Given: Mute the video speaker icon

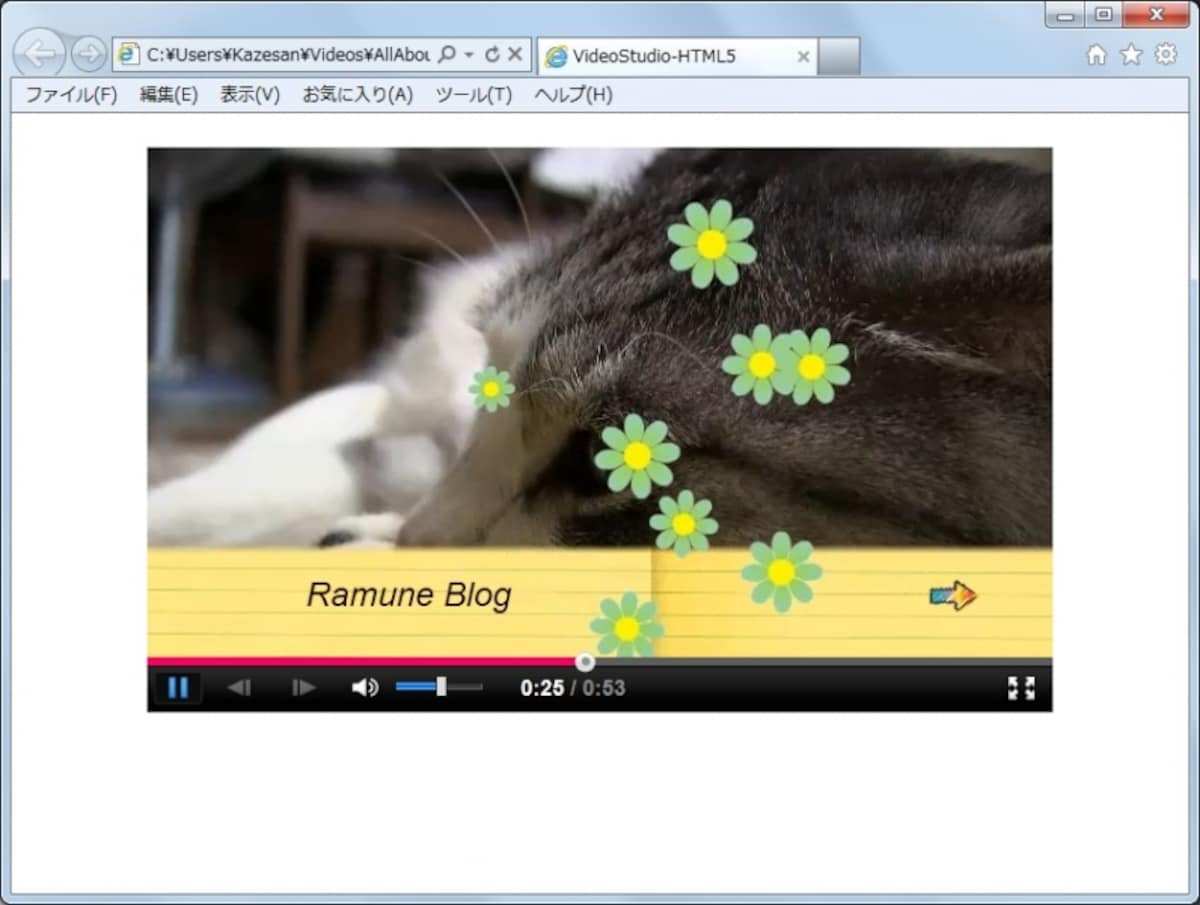Looking at the screenshot, I should [x=365, y=688].
